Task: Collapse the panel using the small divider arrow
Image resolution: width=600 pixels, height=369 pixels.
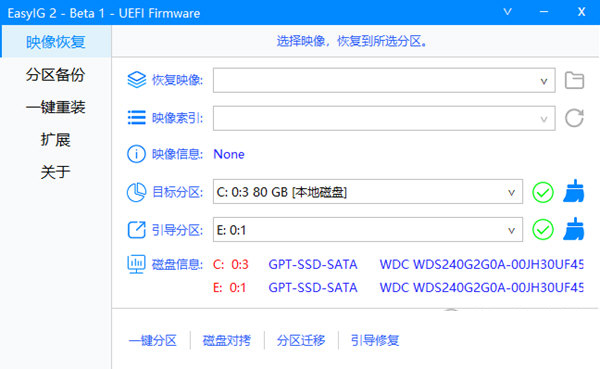Action: 451,309
